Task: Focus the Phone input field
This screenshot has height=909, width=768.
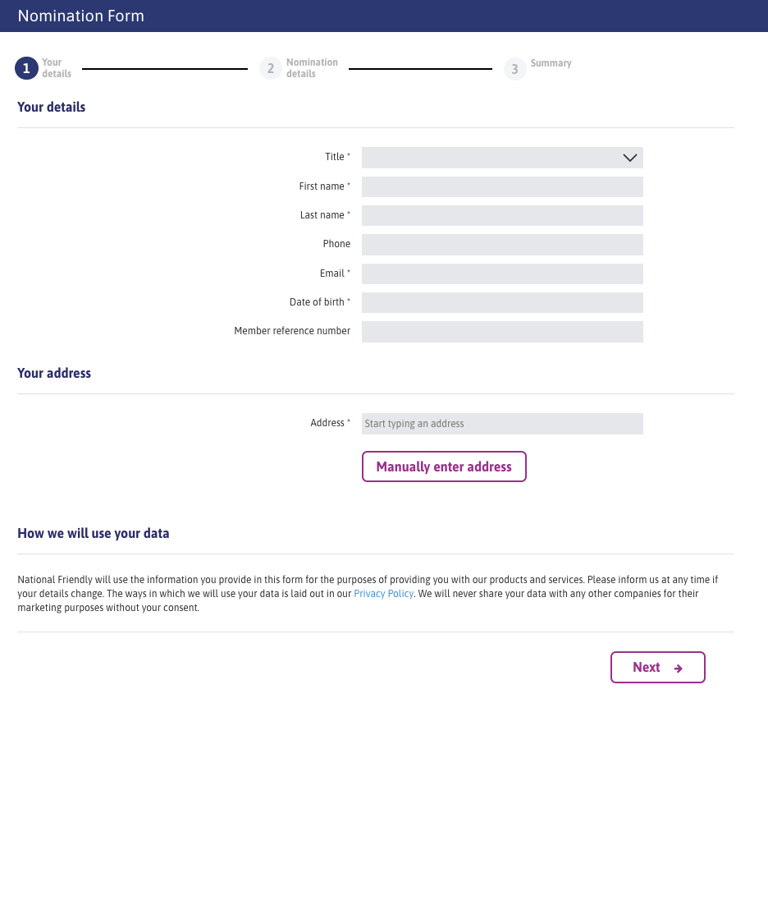Action: [502, 245]
